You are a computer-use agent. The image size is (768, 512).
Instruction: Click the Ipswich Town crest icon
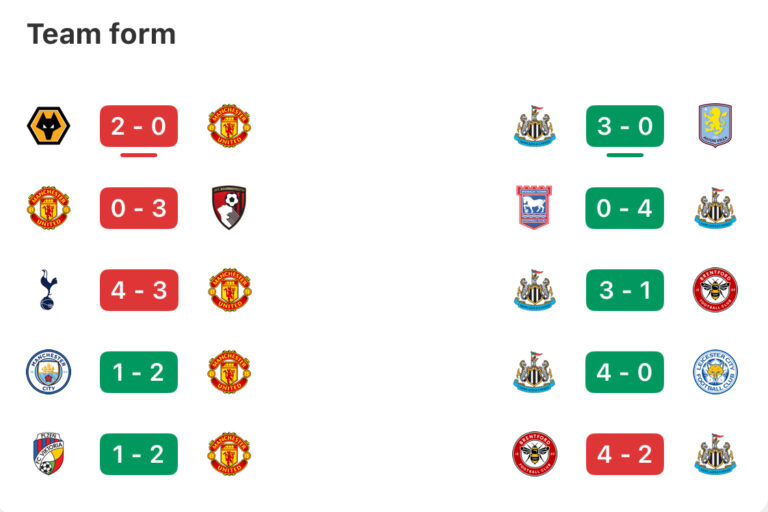[533, 208]
